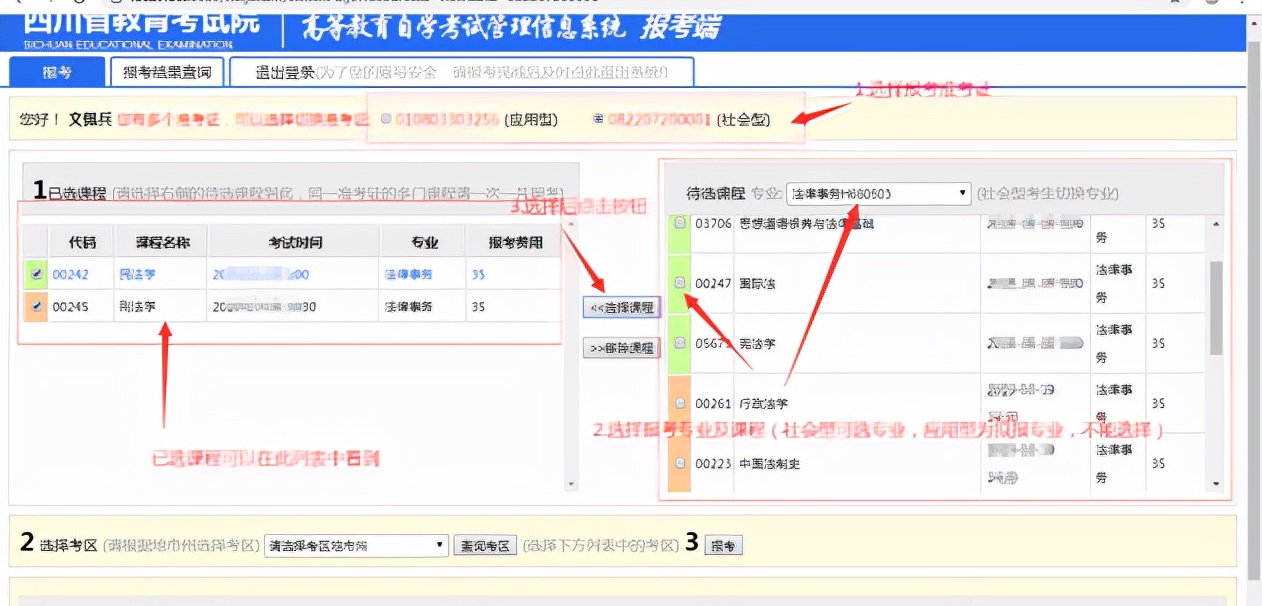Expand the exam district selection combo box
Screen dimensions: 1262x606
click(x=437, y=545)
